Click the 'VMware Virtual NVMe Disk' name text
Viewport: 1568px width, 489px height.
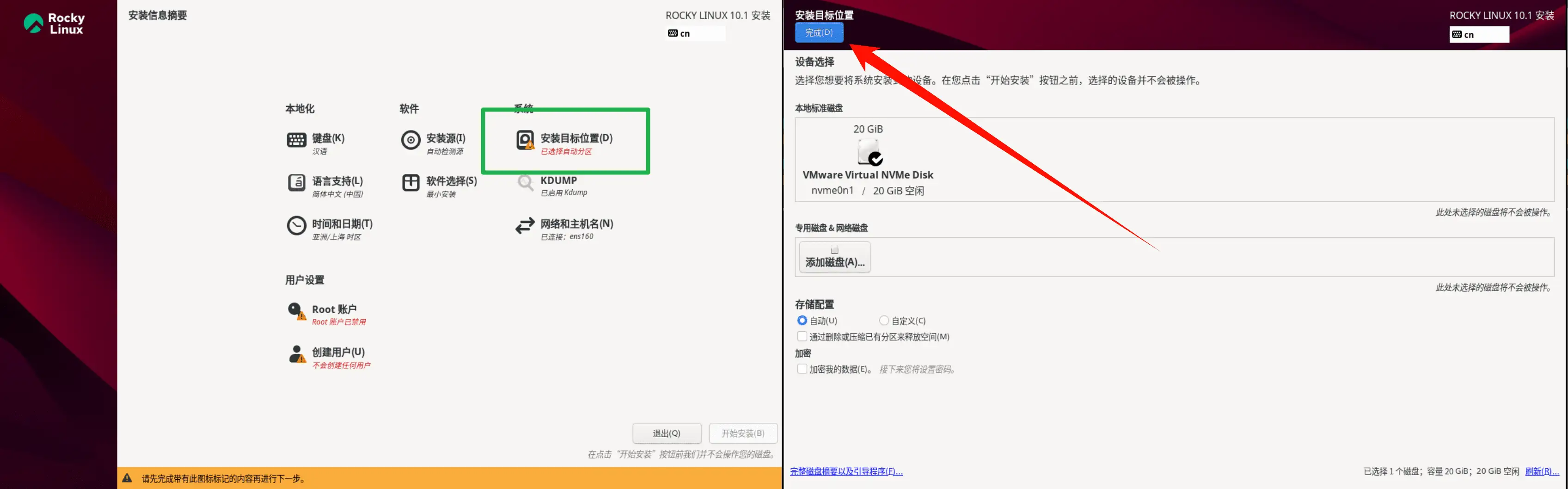(x=867, y=175)
